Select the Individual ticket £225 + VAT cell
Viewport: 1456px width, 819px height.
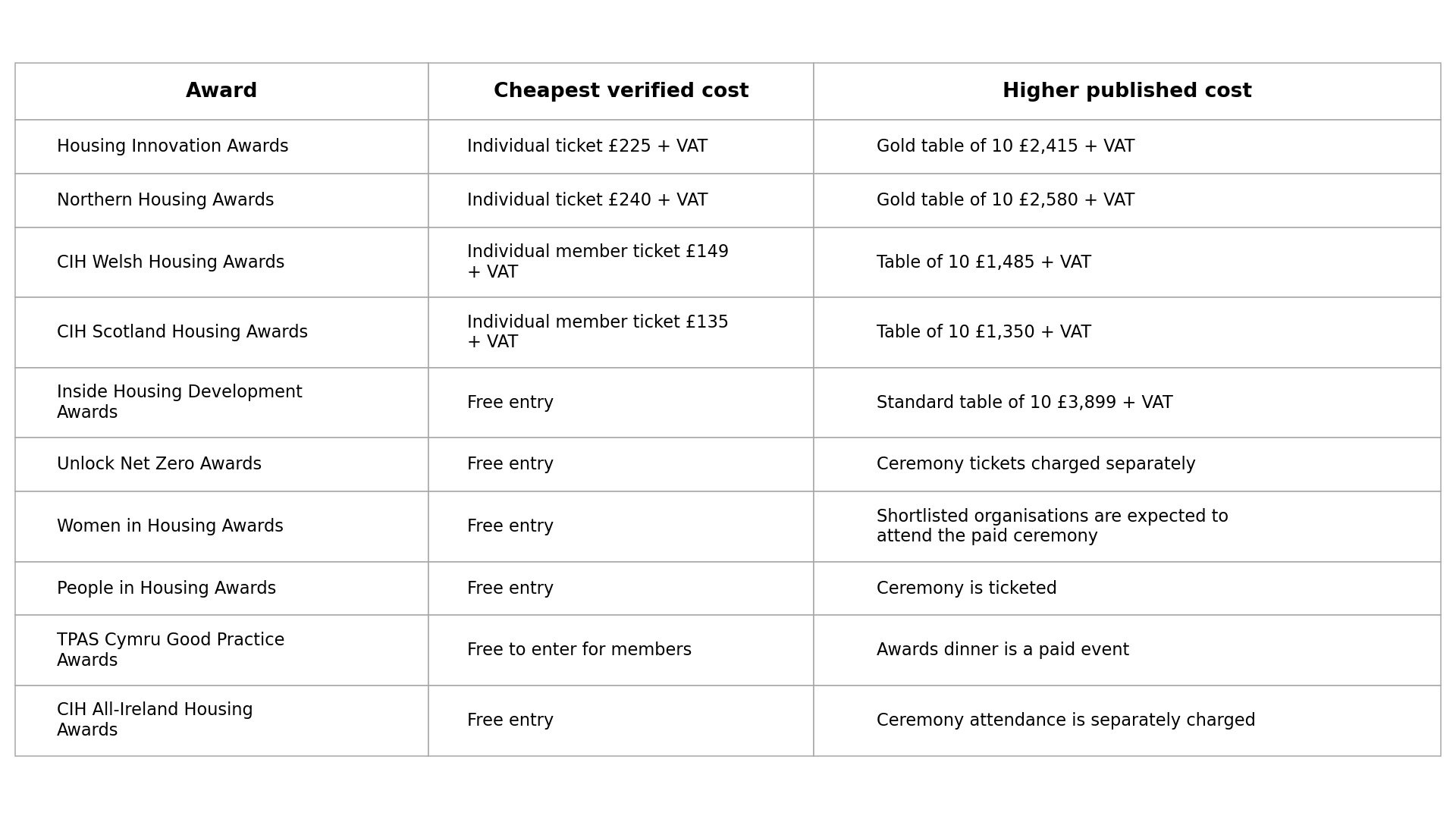coord(621,146)
